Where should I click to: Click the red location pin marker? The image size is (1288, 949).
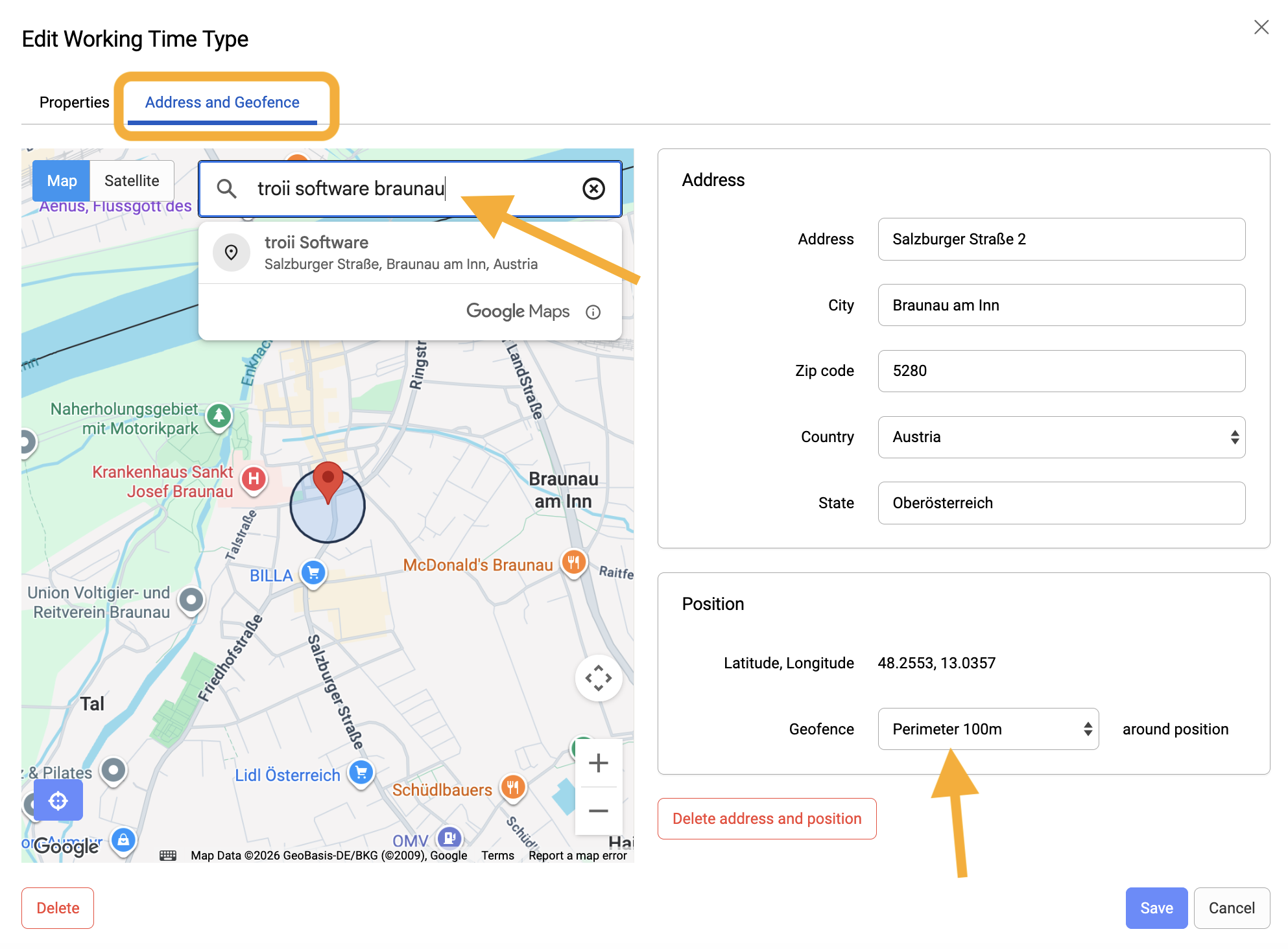328,482
